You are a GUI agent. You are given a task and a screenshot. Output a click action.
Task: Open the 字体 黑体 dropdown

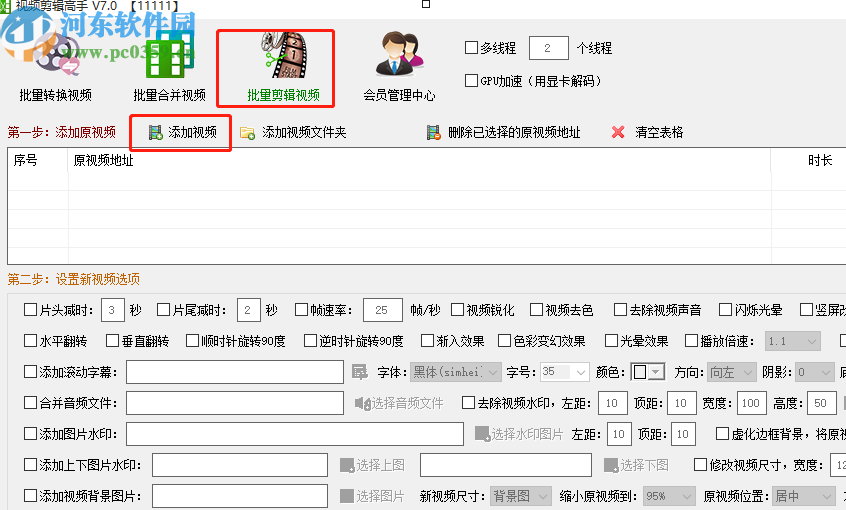pyautogui.click(x=456, y=372)
